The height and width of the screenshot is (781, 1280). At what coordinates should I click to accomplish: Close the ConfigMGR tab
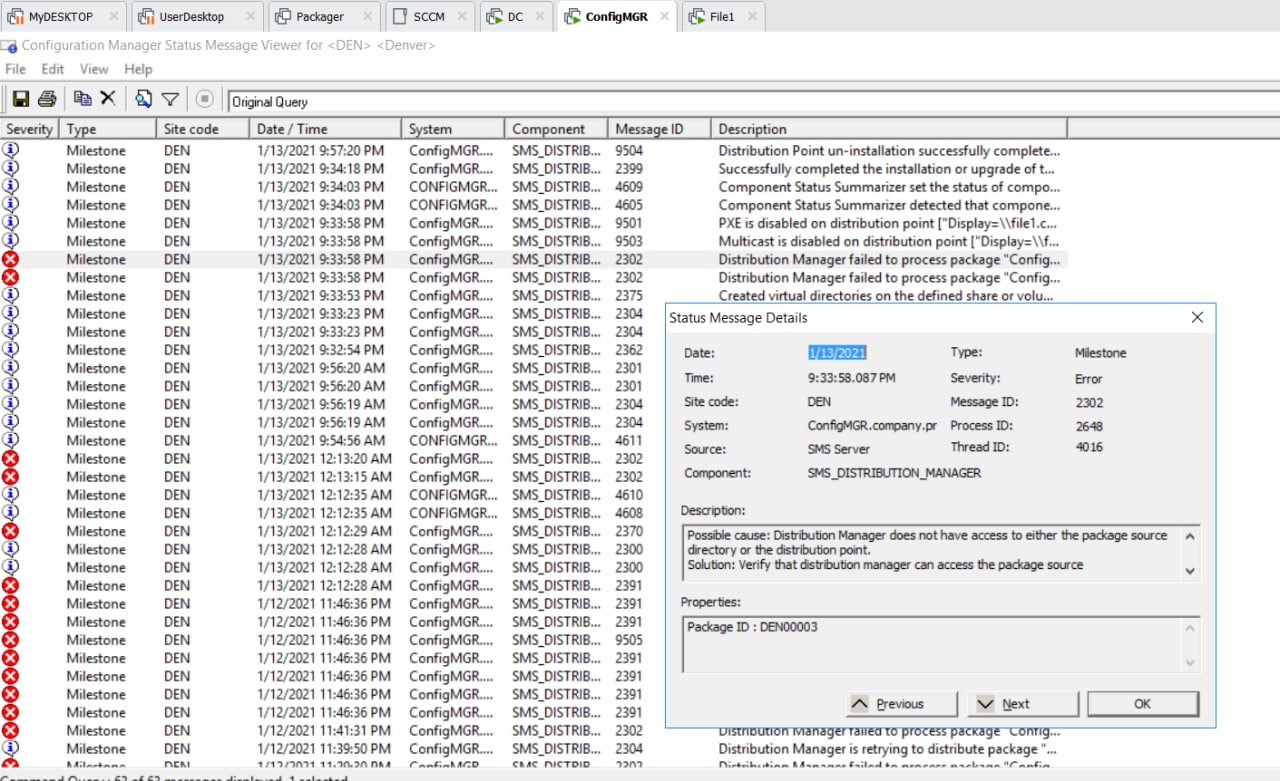tap(664, 17)
